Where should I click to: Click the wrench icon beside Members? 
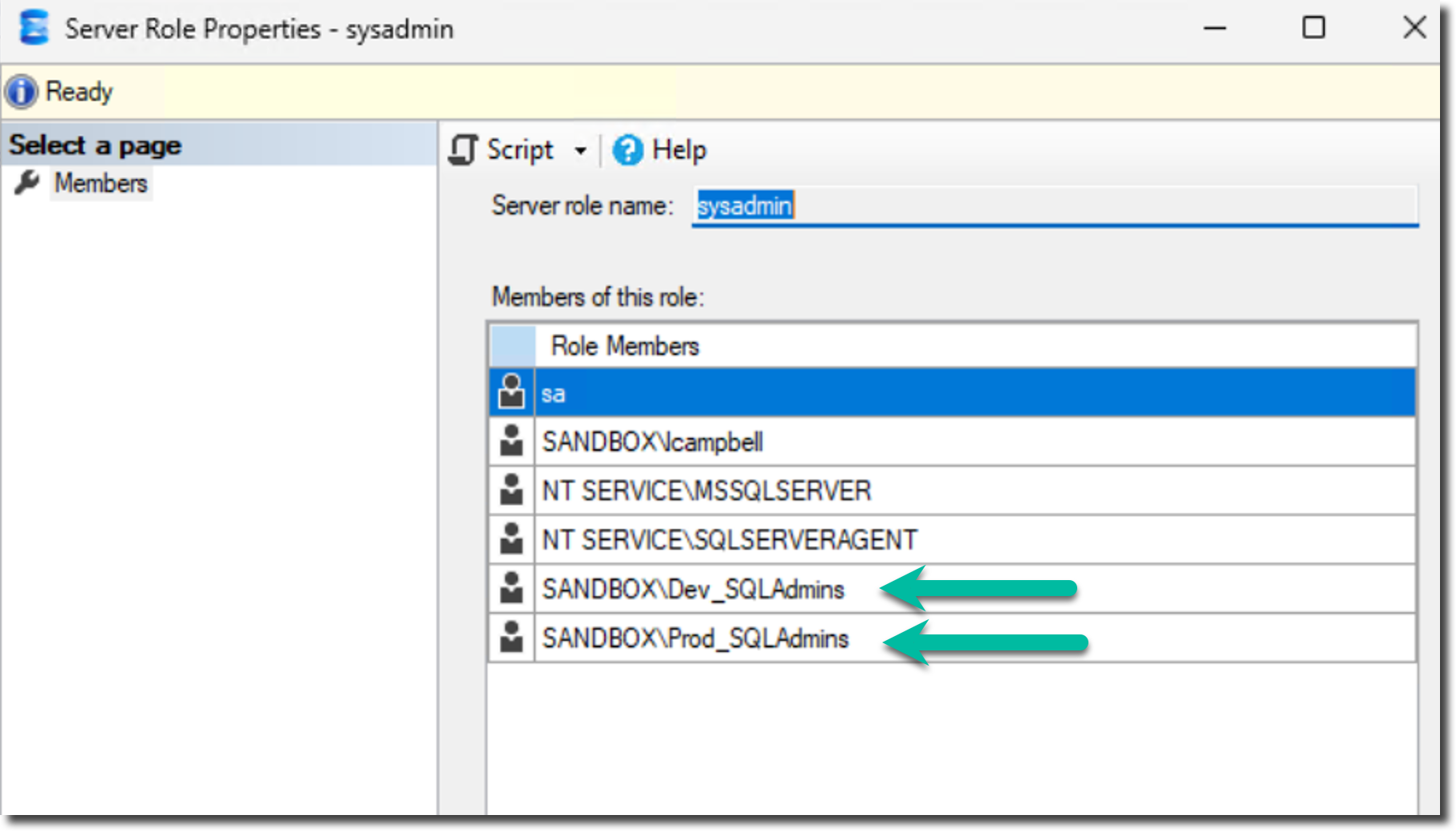[27, 183]
